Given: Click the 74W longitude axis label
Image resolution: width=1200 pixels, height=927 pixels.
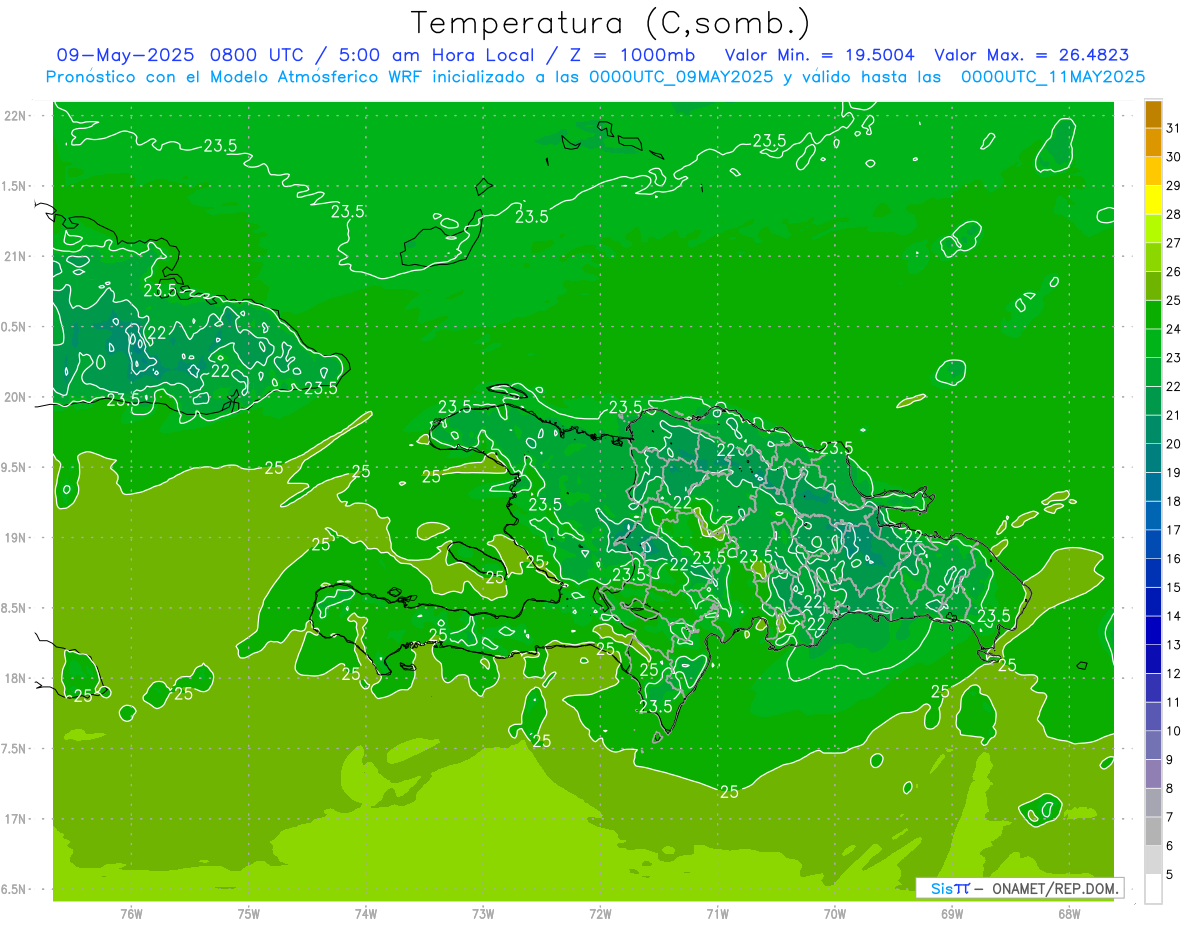Looking at the screenshot, I should point(365,914).
